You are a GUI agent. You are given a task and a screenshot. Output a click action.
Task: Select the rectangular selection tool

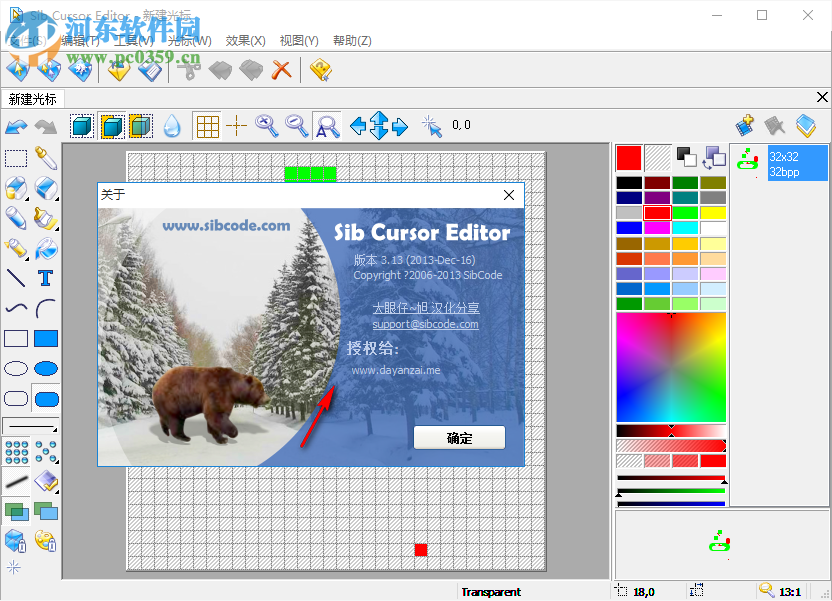[x=15, y=157]
